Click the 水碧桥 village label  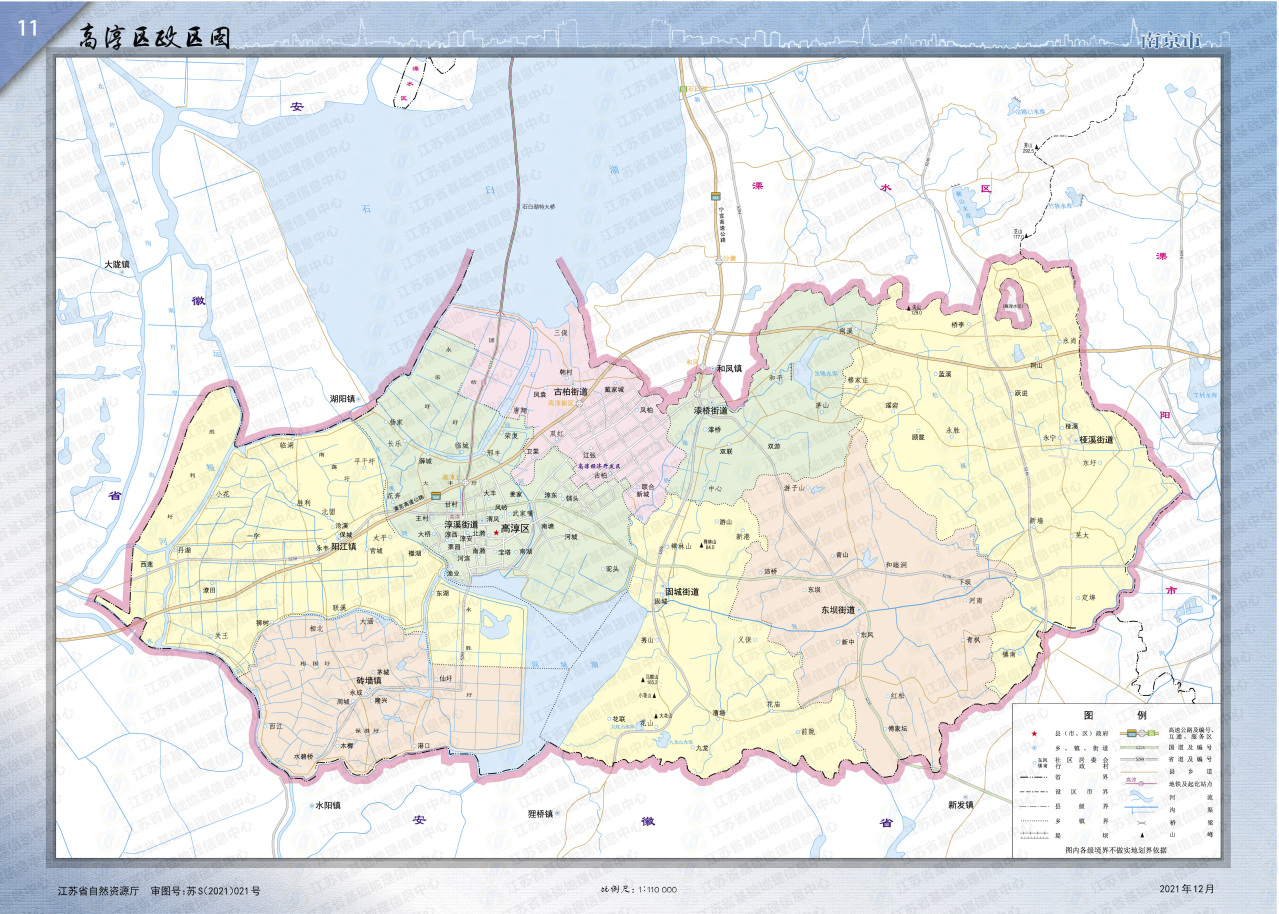pyautogui.click(x=303, y=757)
